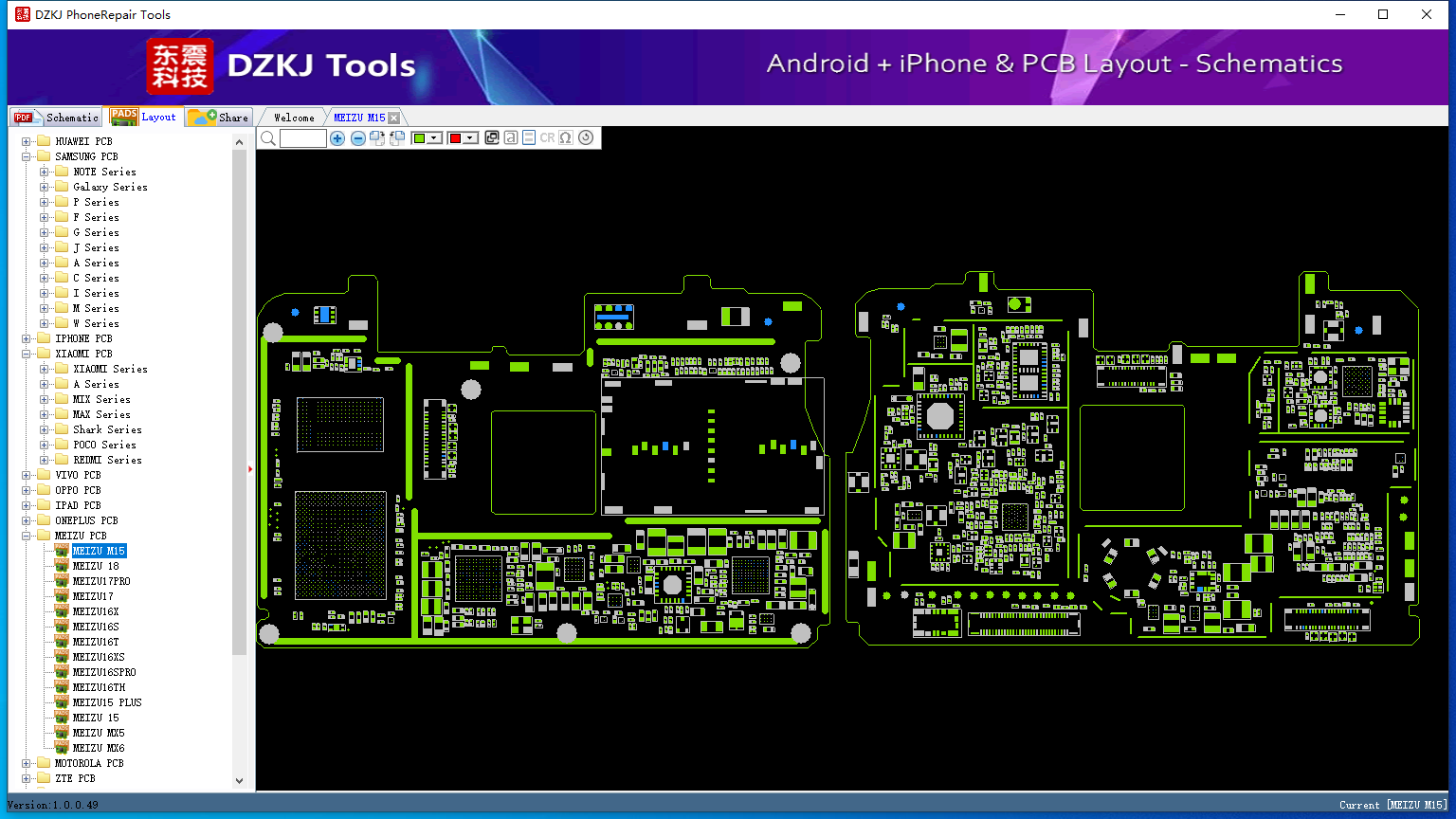Screen dimensions: 1456x819
Task: Open the MEIZU 15 layout file icon
Action: 62,718
